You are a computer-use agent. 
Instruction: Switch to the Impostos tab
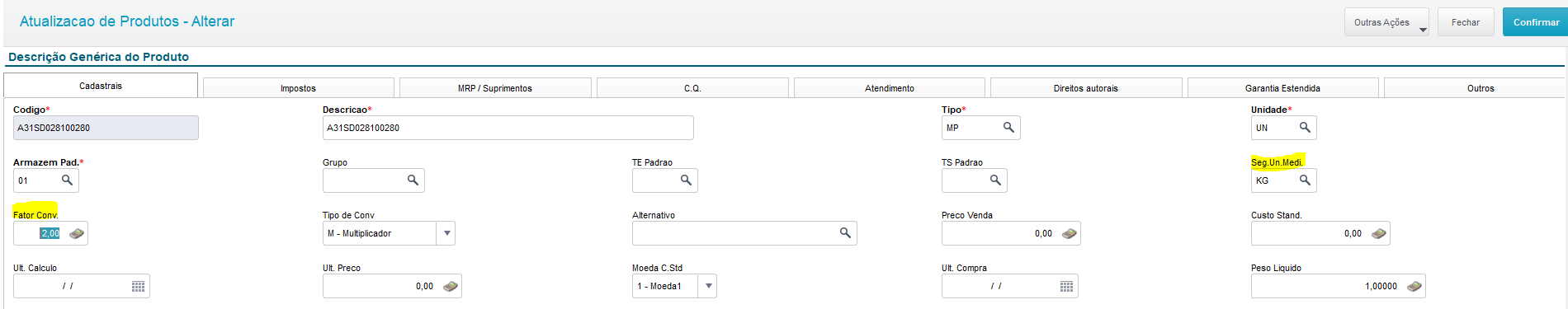[x=298, y=88]
